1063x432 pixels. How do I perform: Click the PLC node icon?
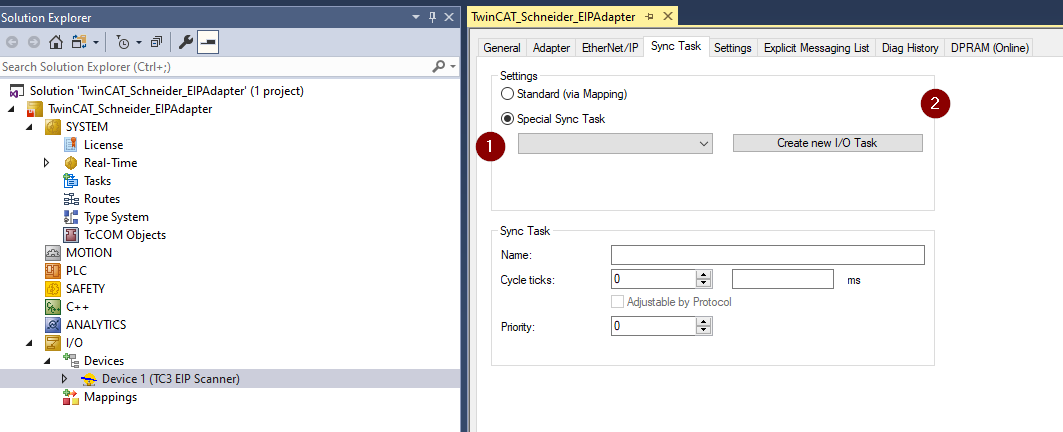pyautogui.click(x=53, y=271)
